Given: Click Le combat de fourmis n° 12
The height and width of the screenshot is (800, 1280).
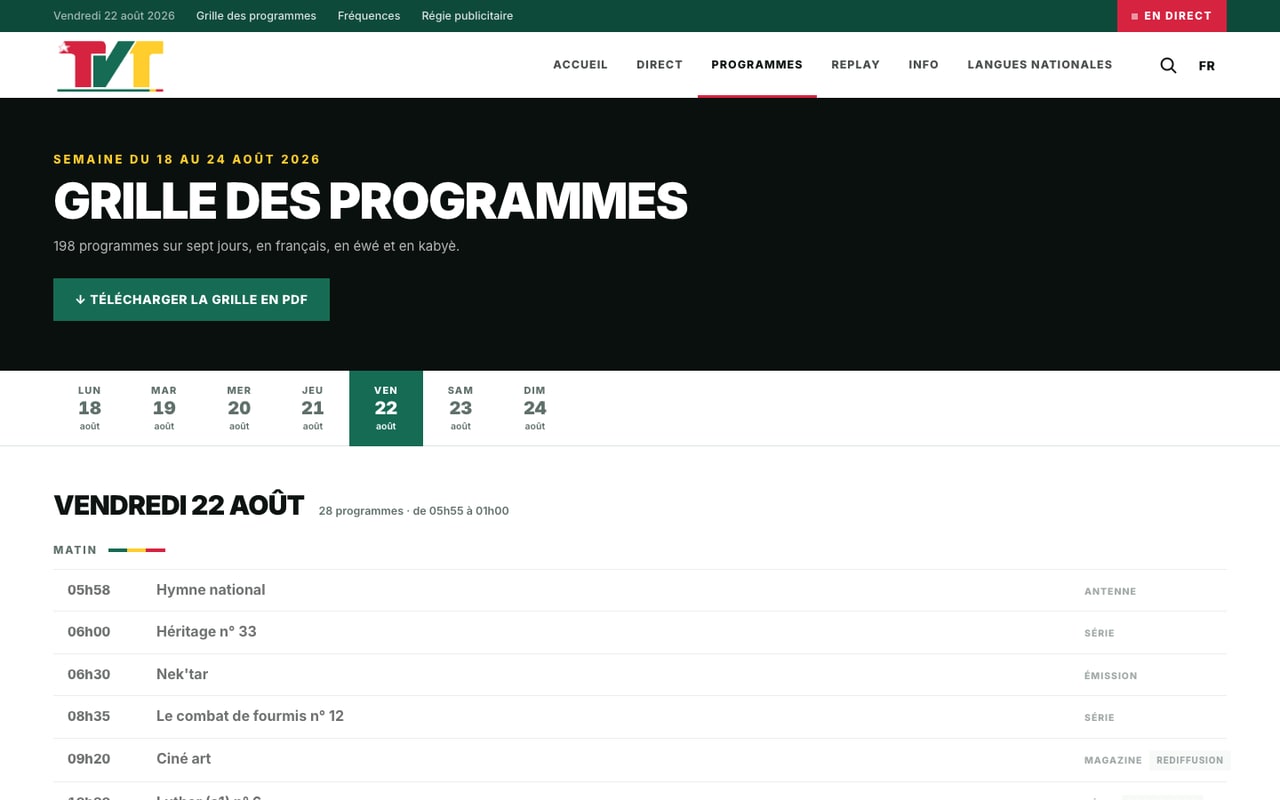Looking at the screenshot, I should pos(250,716).
